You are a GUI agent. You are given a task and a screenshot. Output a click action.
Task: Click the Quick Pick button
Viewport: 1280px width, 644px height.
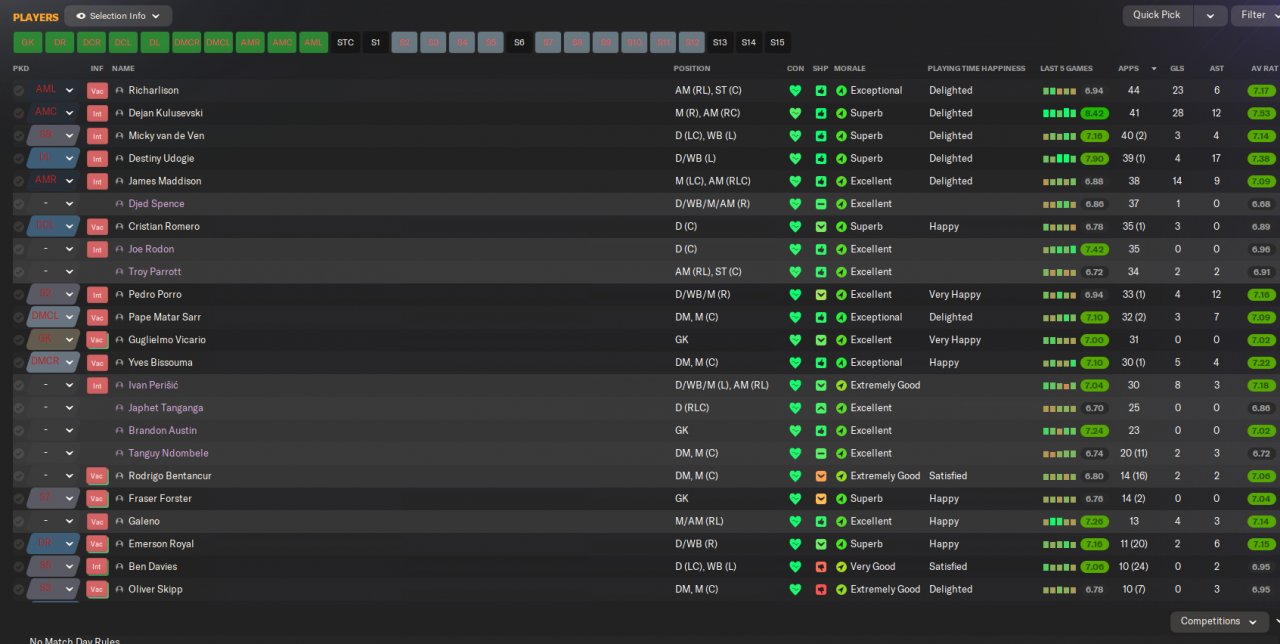(x=1158, y=16)
